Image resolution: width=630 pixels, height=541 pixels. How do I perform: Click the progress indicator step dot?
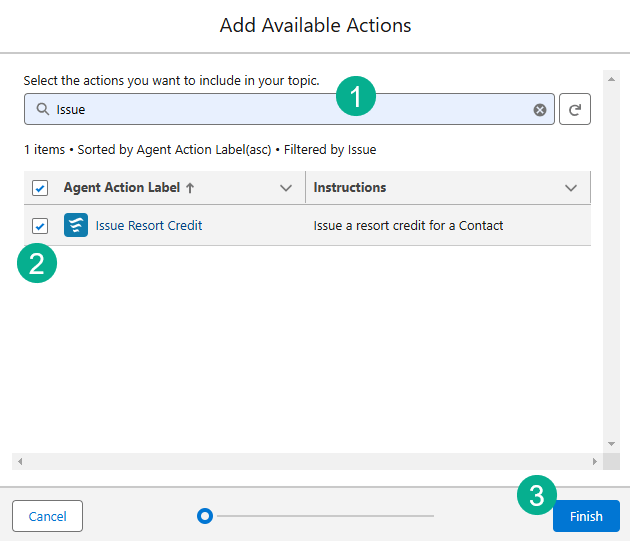(205, 516)
